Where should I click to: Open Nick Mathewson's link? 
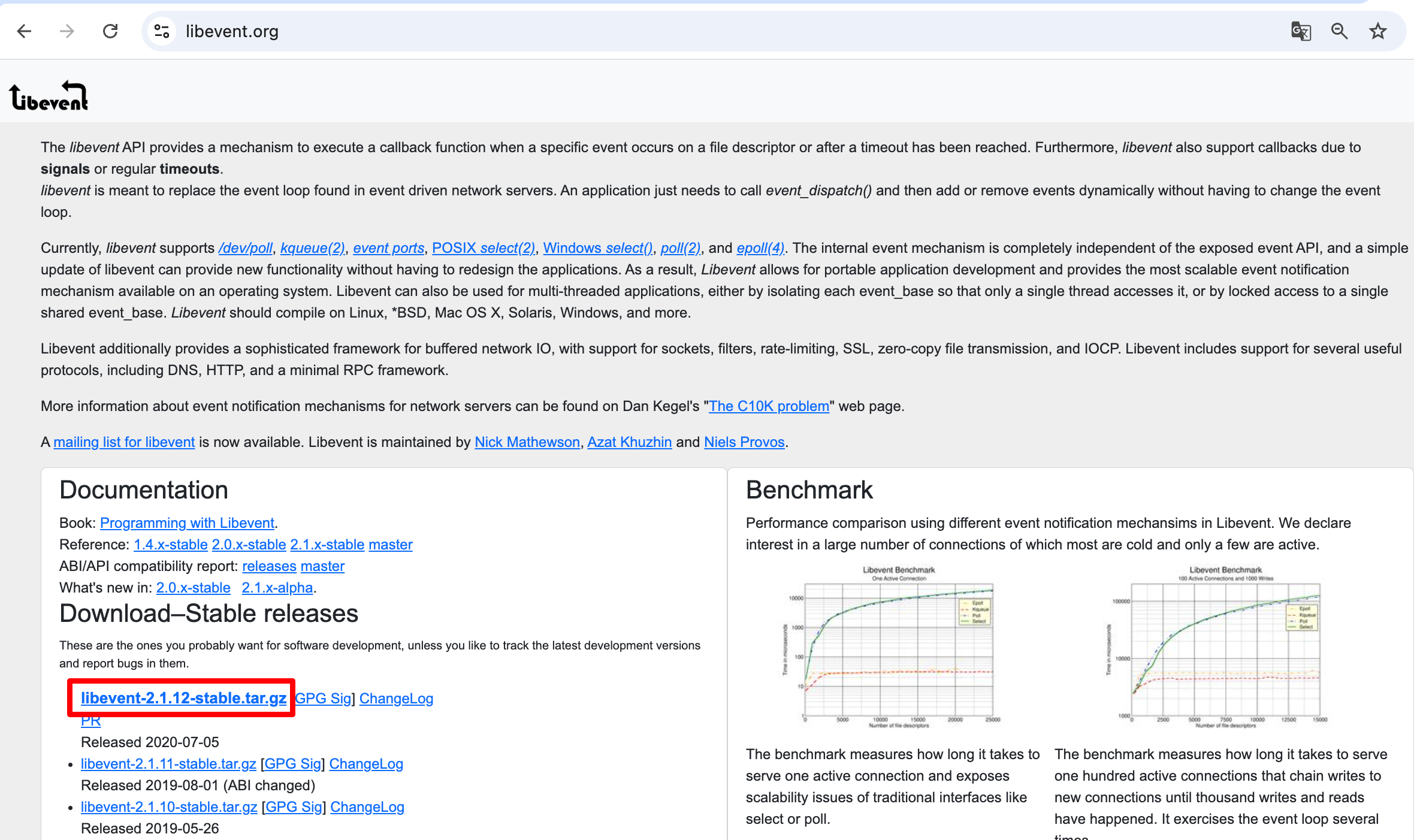527,442
